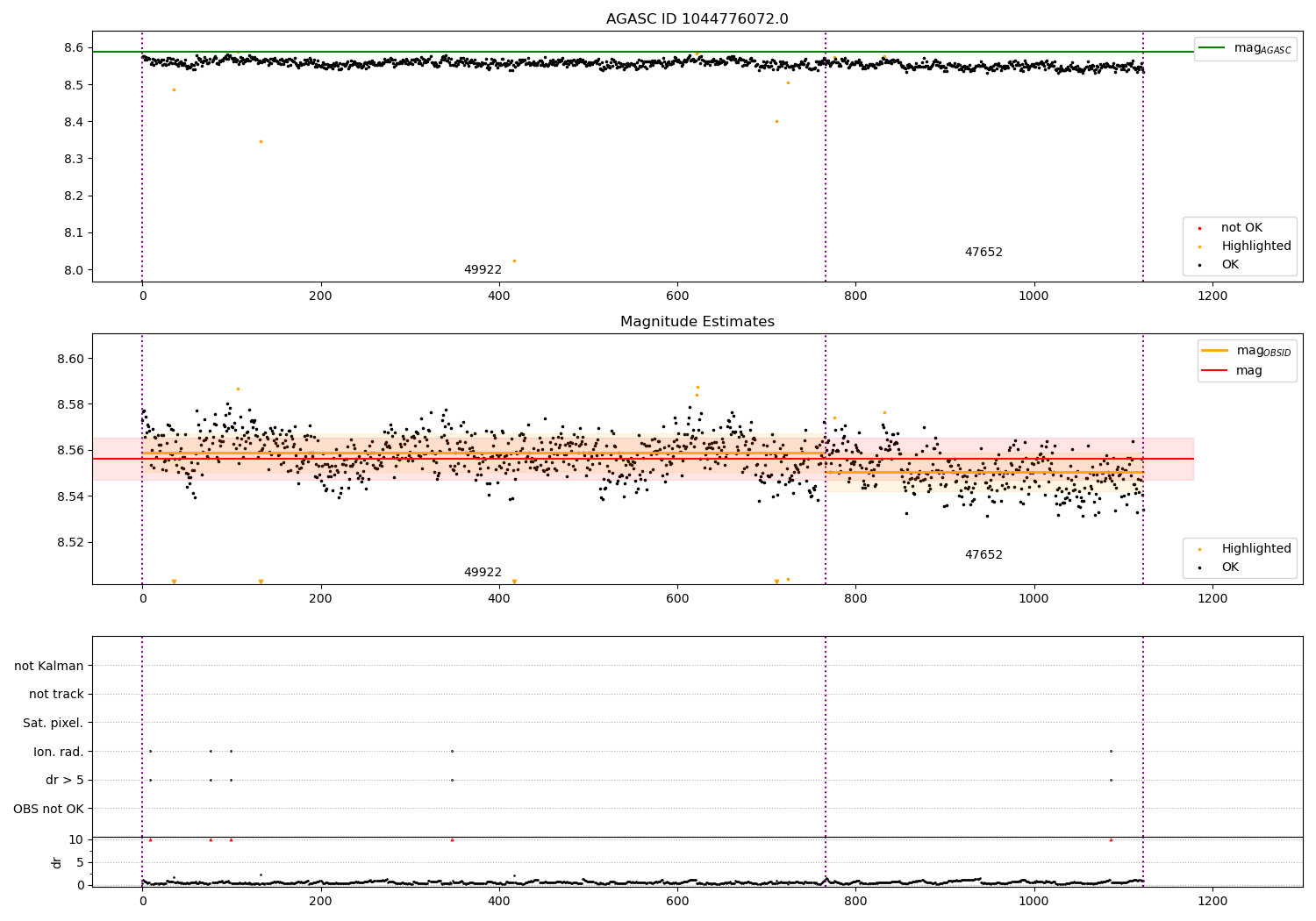Click the 'Sat. pixel.' row label
The image size is (1316, 921).
coord(54,724)
